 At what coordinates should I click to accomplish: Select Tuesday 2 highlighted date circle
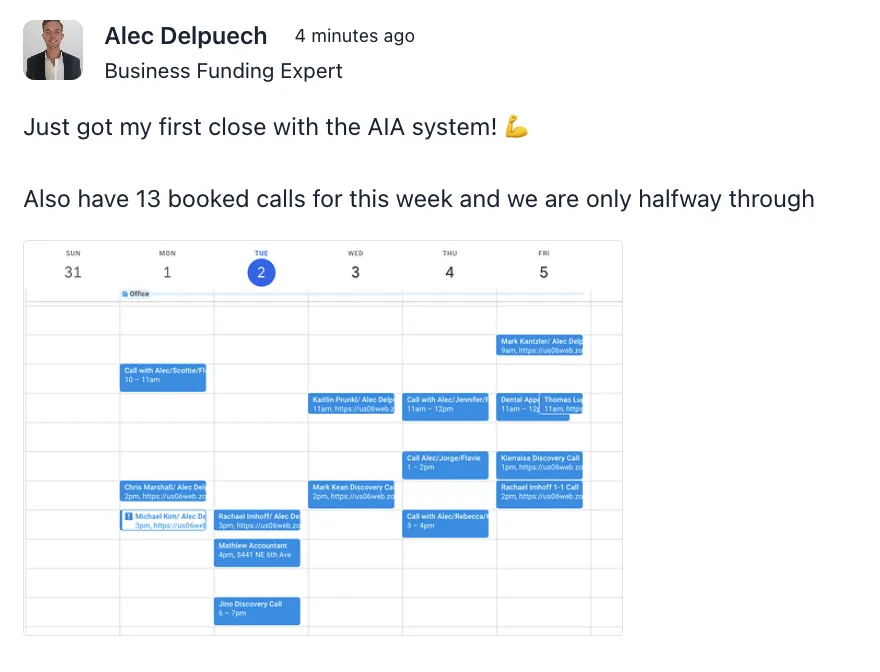coord(261,272)
